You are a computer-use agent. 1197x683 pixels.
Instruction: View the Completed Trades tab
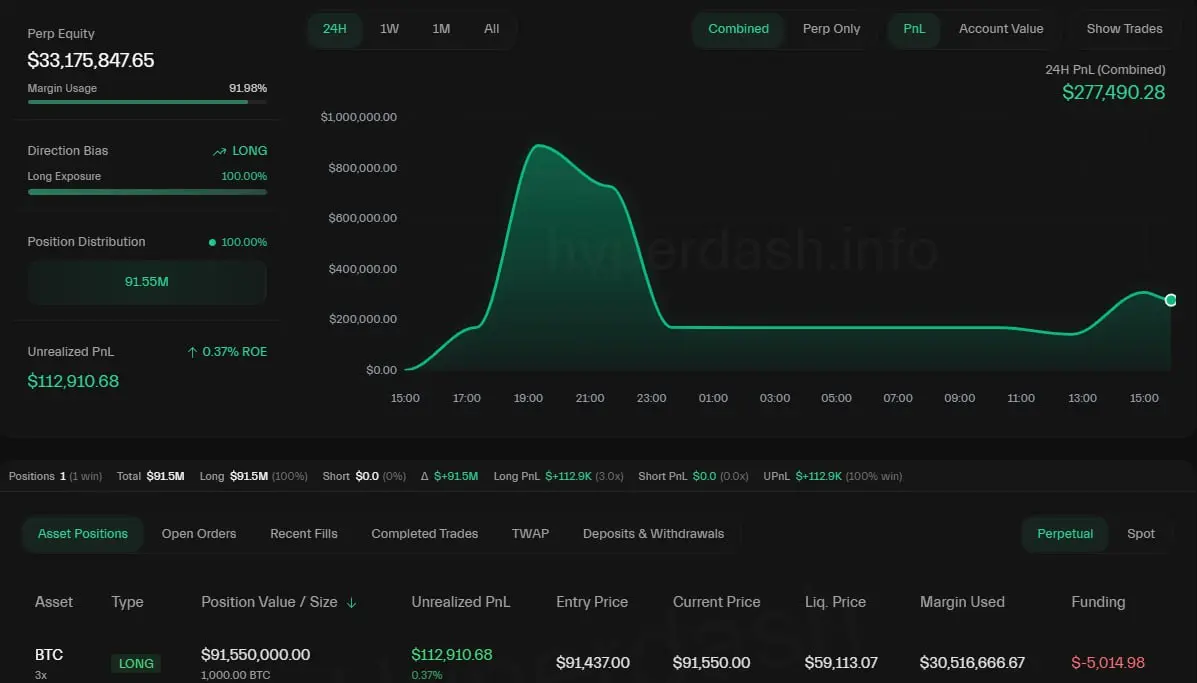(424, 534)
